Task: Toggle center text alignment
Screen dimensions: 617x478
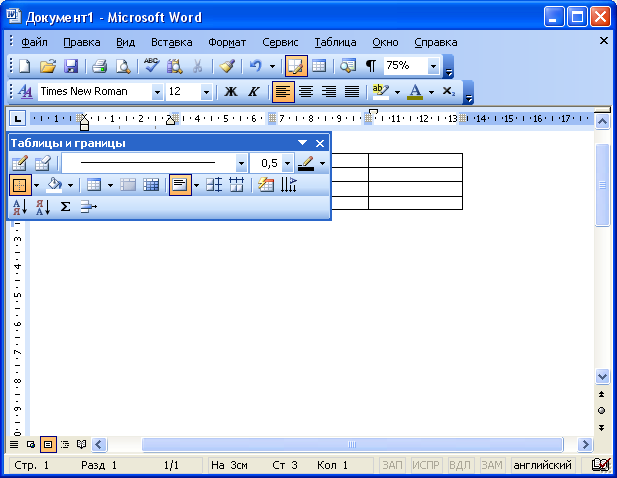Action: click(306, 92)
